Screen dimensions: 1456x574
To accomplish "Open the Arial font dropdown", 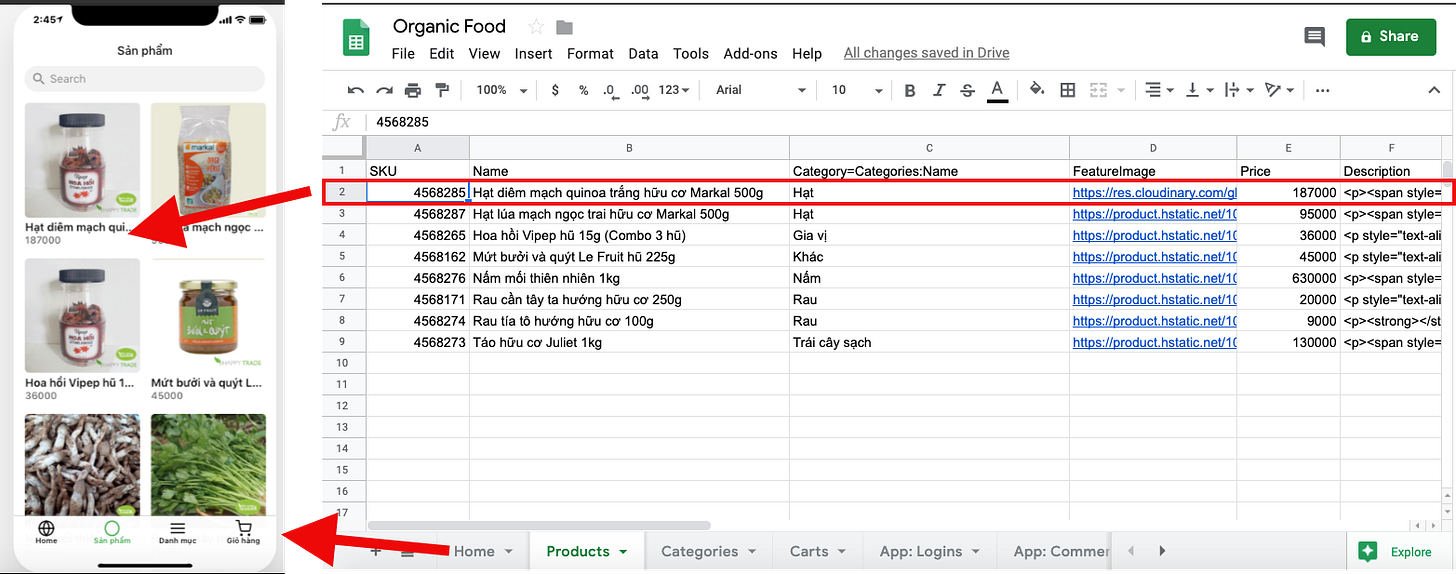I will [x=761, y=90].
